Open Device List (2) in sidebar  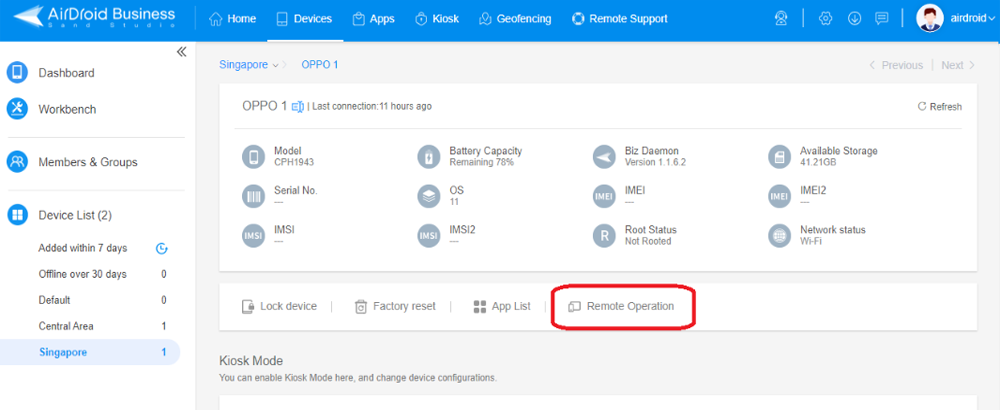[x=75, y=215]
